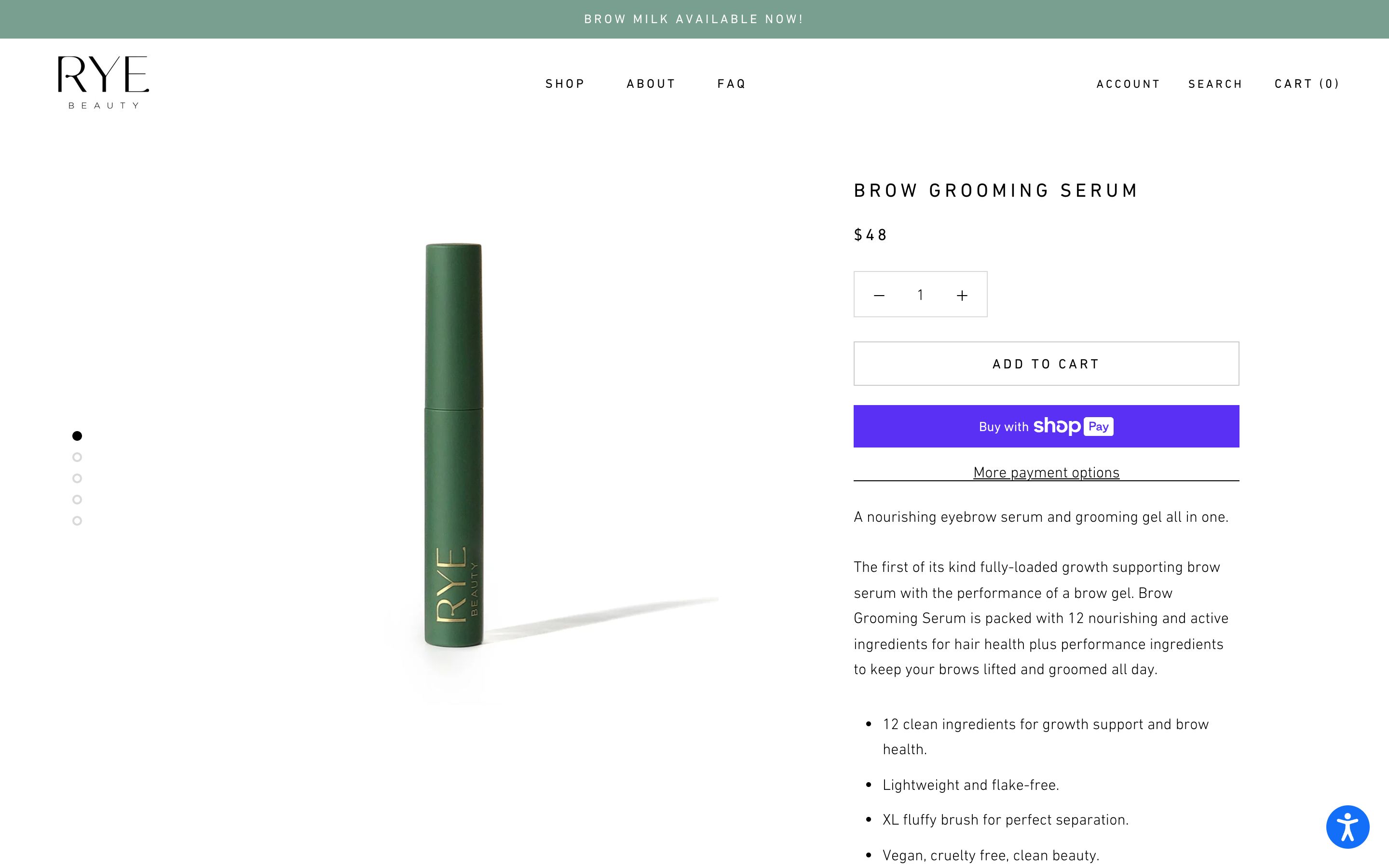Open the Shop menu
Image resolution: width=1389 pixels, height=868 pixels.
tap(565, 84)
